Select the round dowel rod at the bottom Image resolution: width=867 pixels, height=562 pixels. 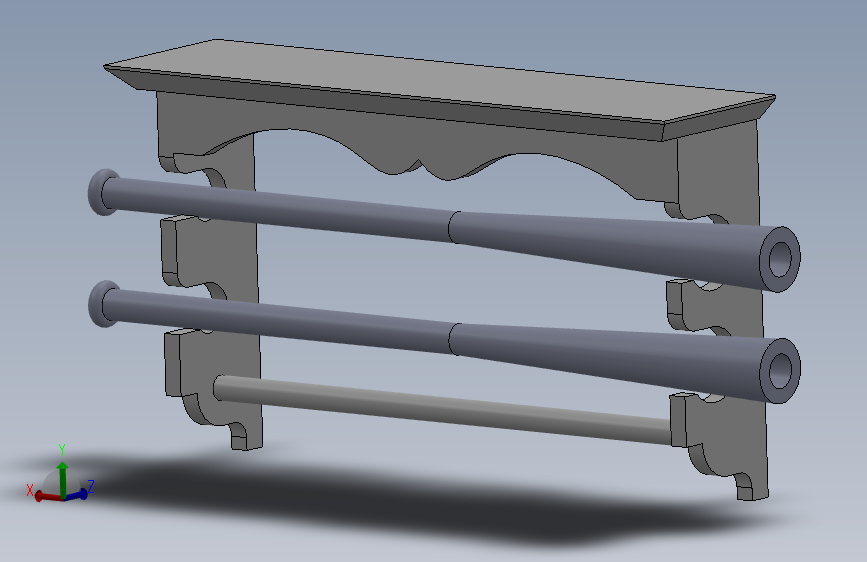(x=442, y=408)
